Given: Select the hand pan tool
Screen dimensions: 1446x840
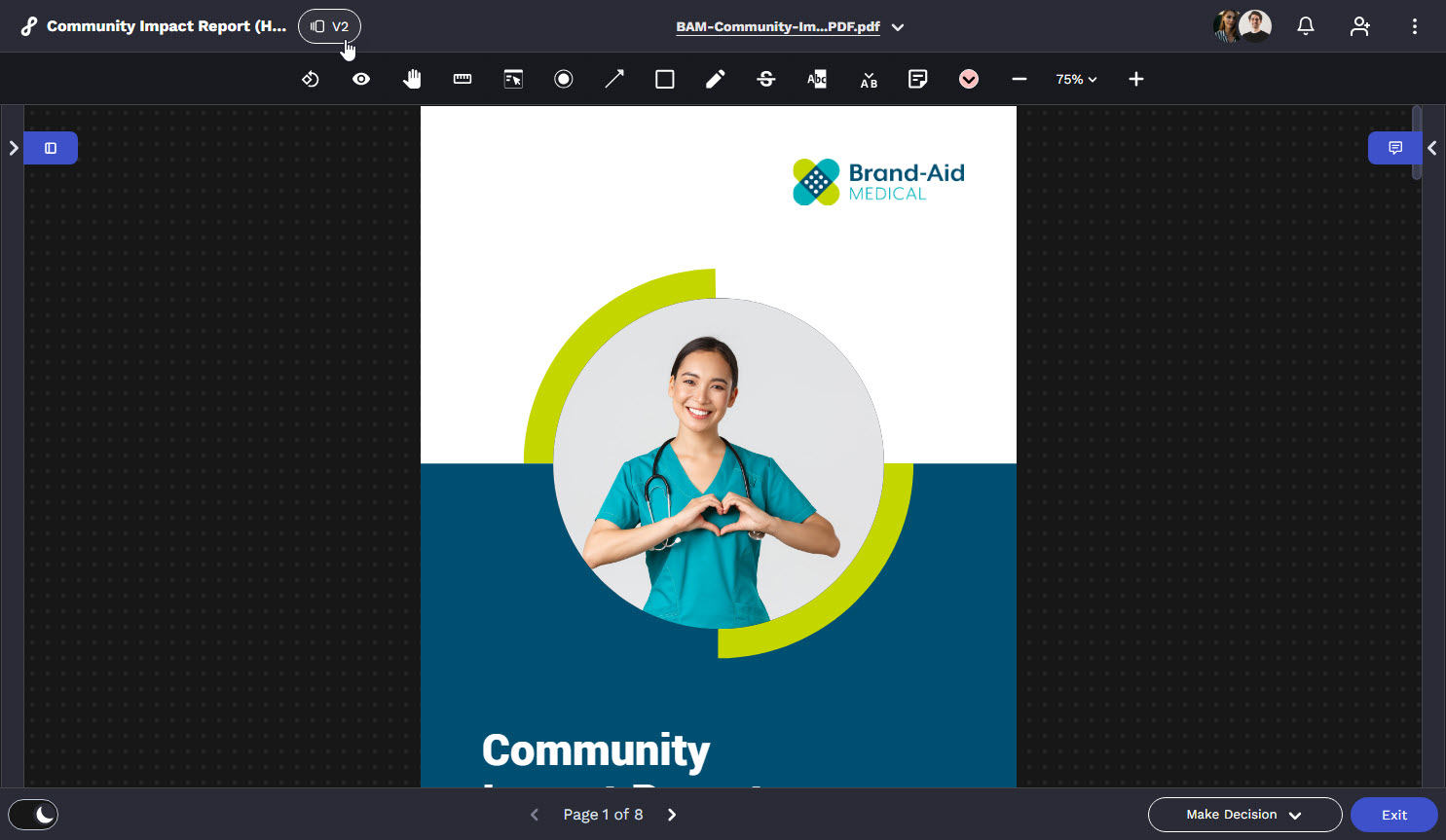Looking at the screenshot, I should point(412,79).
